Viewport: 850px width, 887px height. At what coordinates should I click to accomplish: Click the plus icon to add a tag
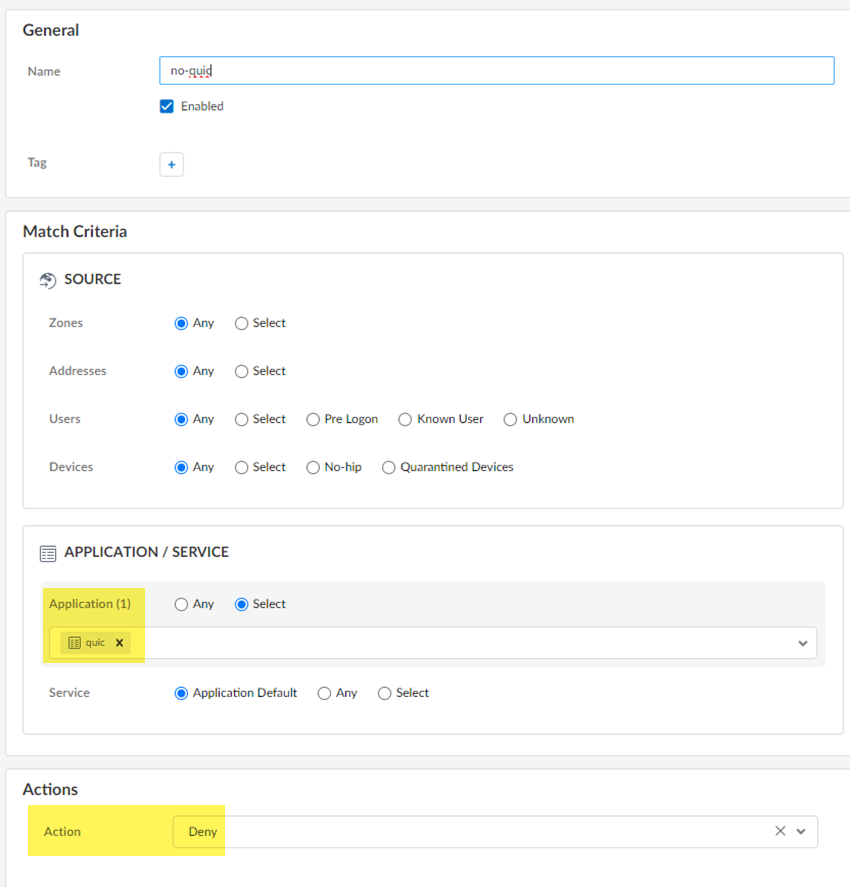[x=171, y=164]
